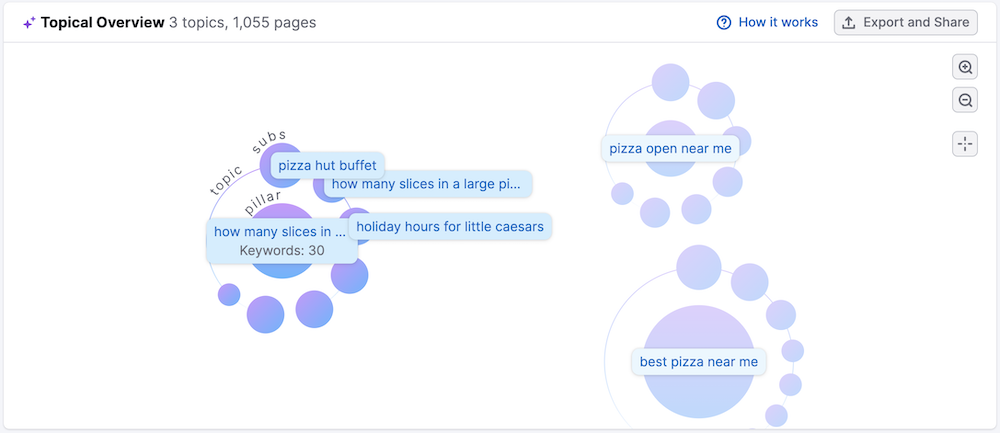1000x433 pixels.
Task: Click the question mark help icon
Action: click(724, 22)
